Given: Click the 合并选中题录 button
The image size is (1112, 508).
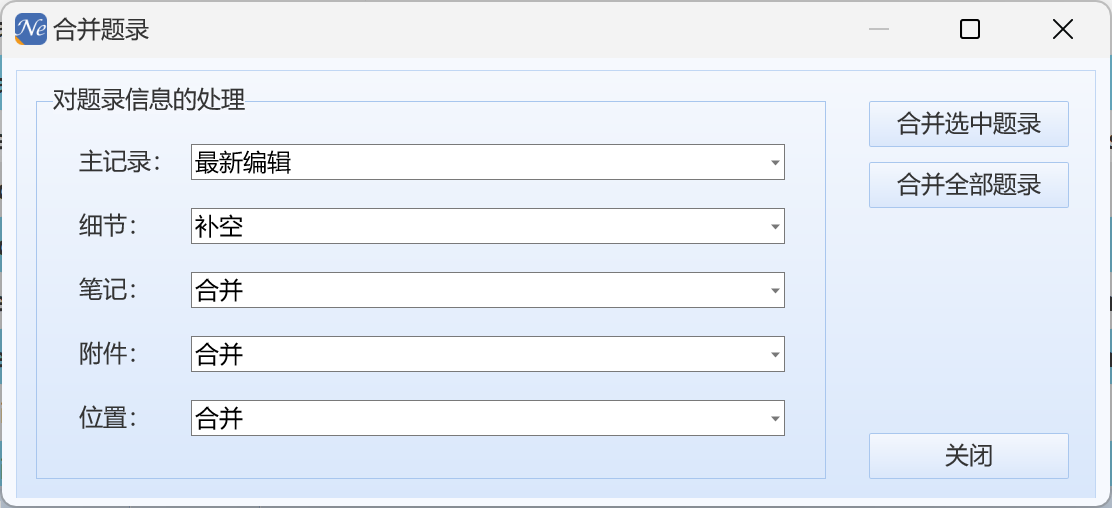Looking at the screenshot, I should tap(968, 124).
